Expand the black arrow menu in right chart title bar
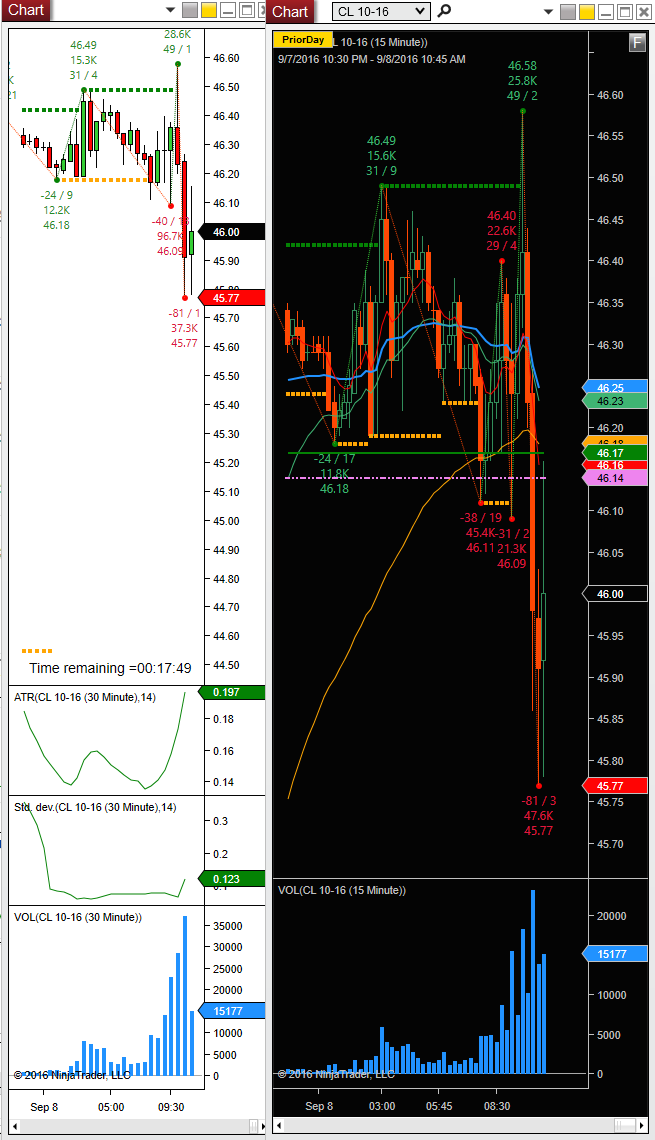655x1140 pixels. point(550,12)
